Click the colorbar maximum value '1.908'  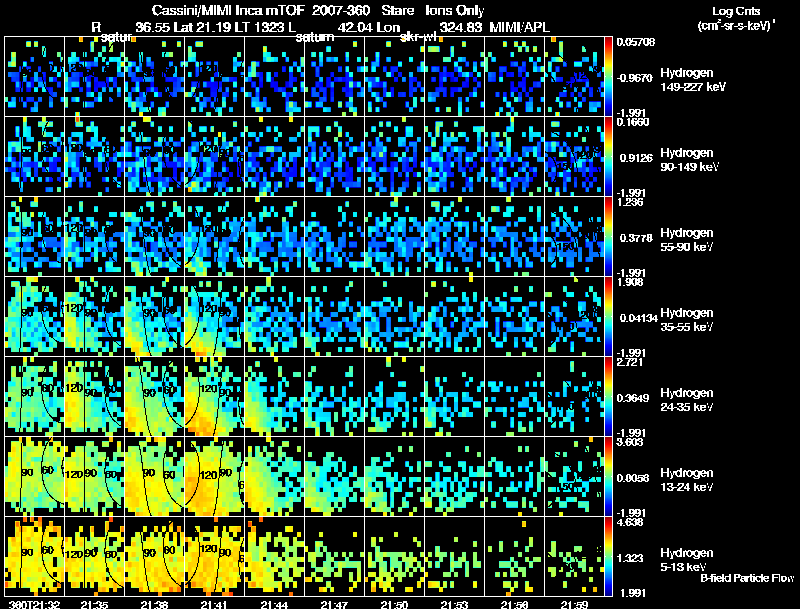pyautogui.click(x=630, y=283)
